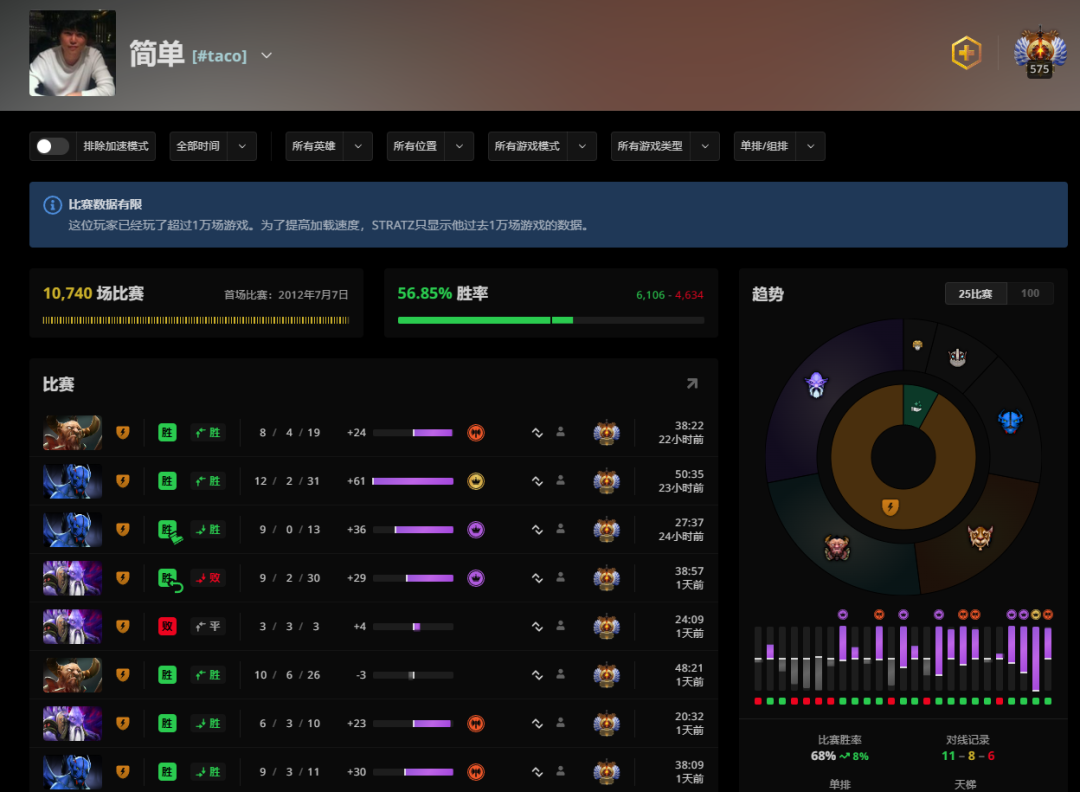Click the 56.85% 胜率 heading
The image size is (1080, 792).
[443, 293]
